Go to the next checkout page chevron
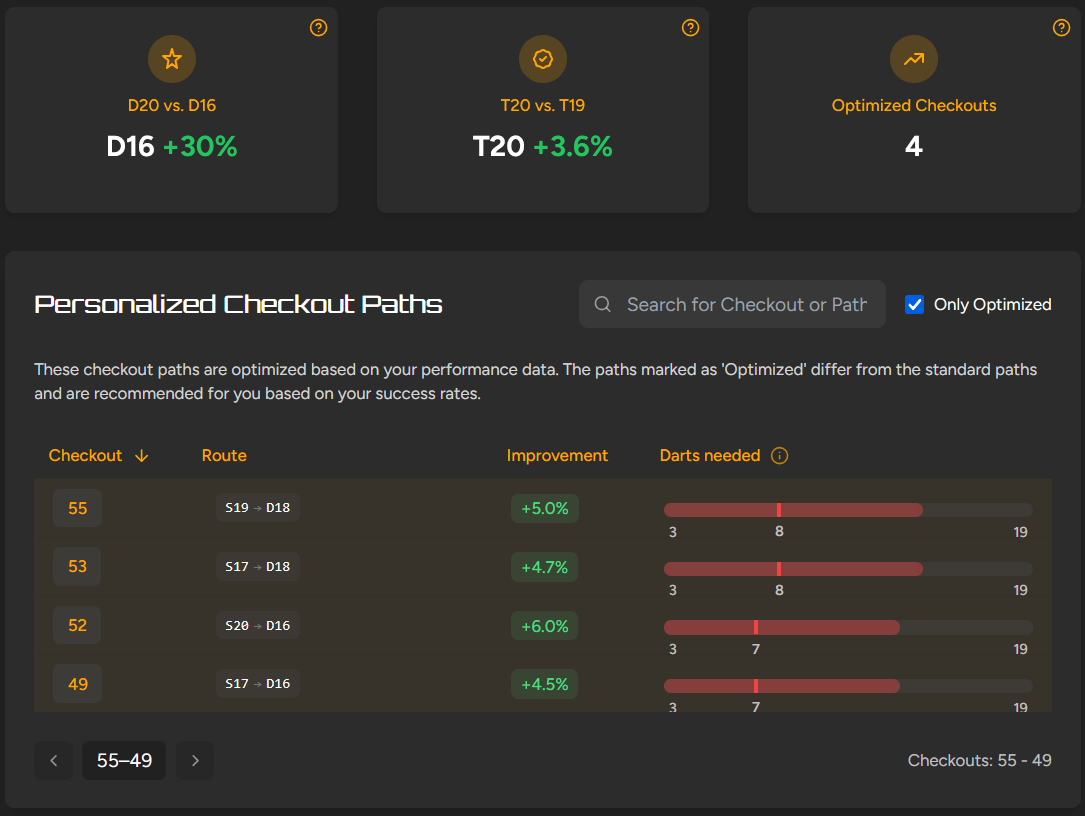 [x=195, y=761]
